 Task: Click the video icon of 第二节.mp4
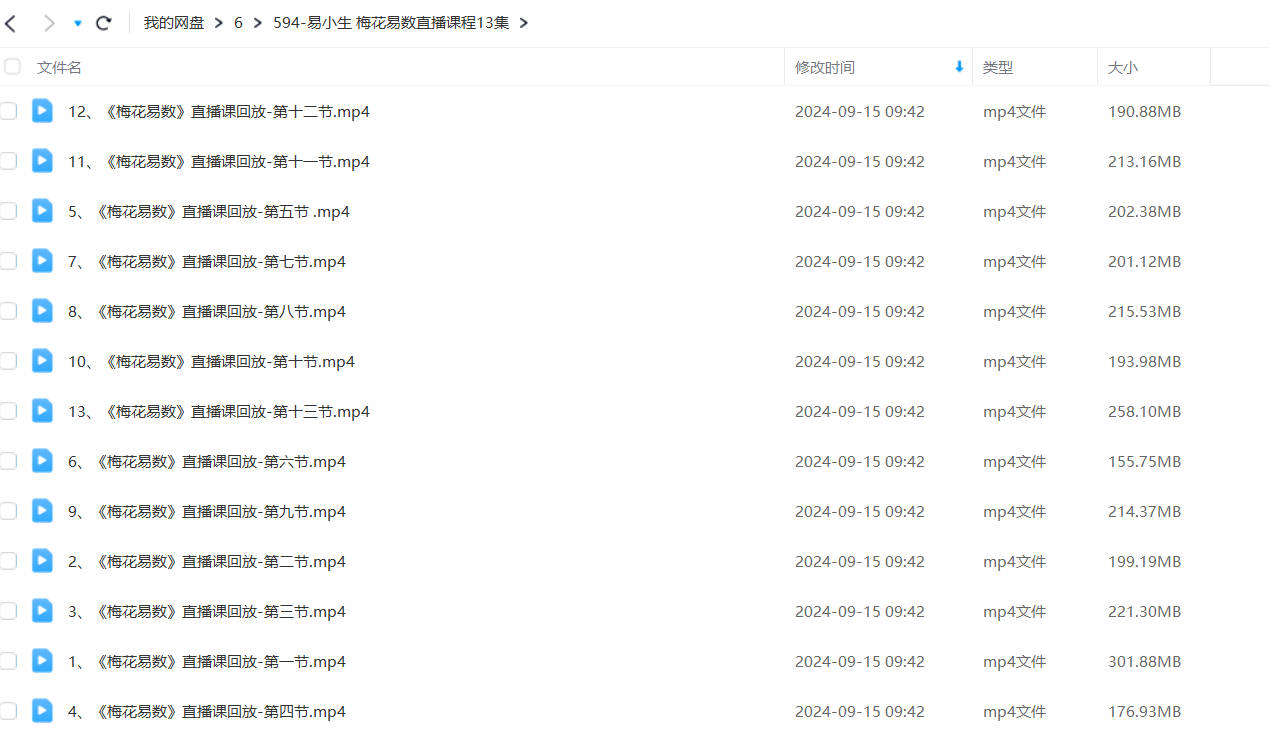pyautogui.click(x=42, y=560)
